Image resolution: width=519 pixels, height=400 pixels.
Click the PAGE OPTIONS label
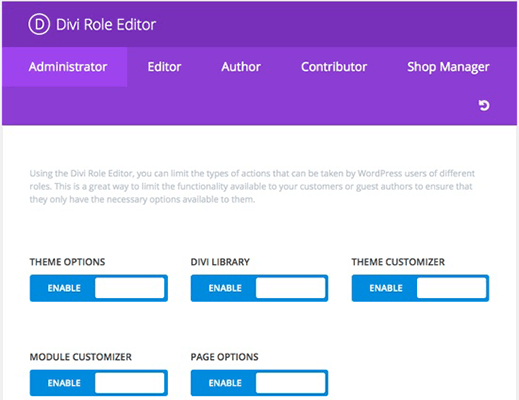pos(224,357)
